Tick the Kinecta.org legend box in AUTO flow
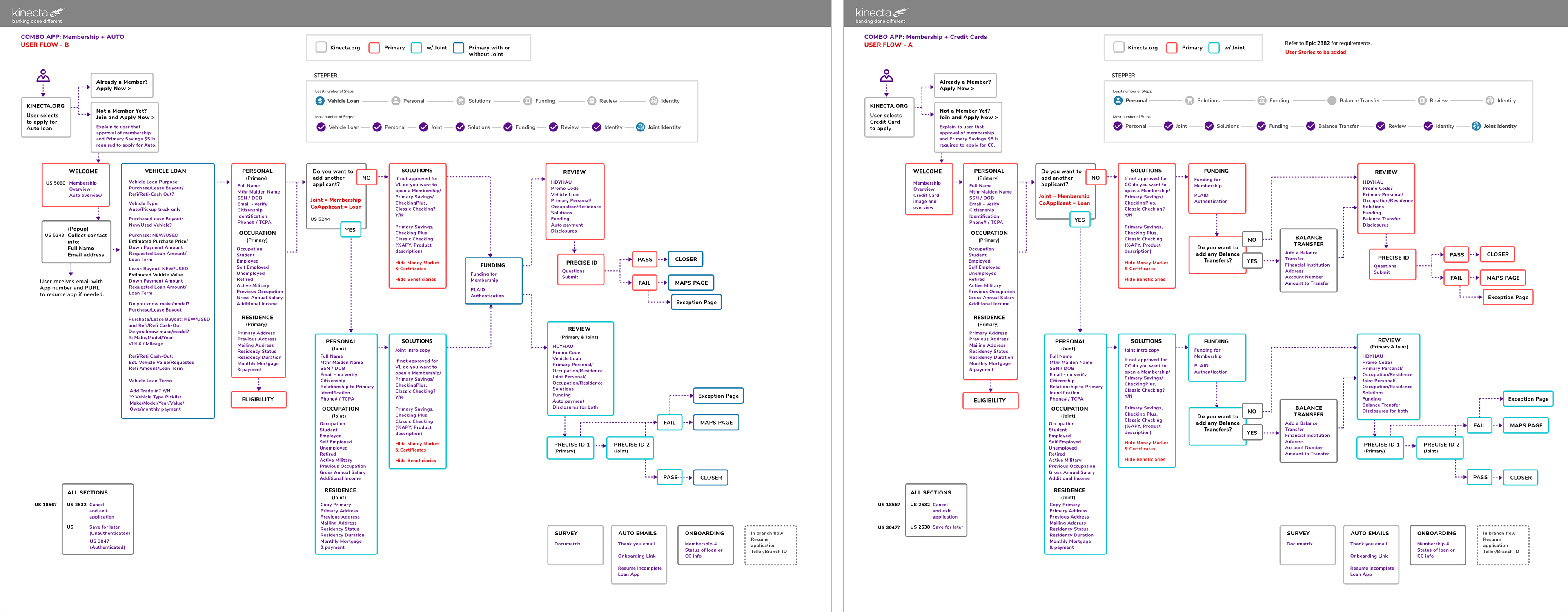Viewport: 1568px width, 612px height. [321, 47]
